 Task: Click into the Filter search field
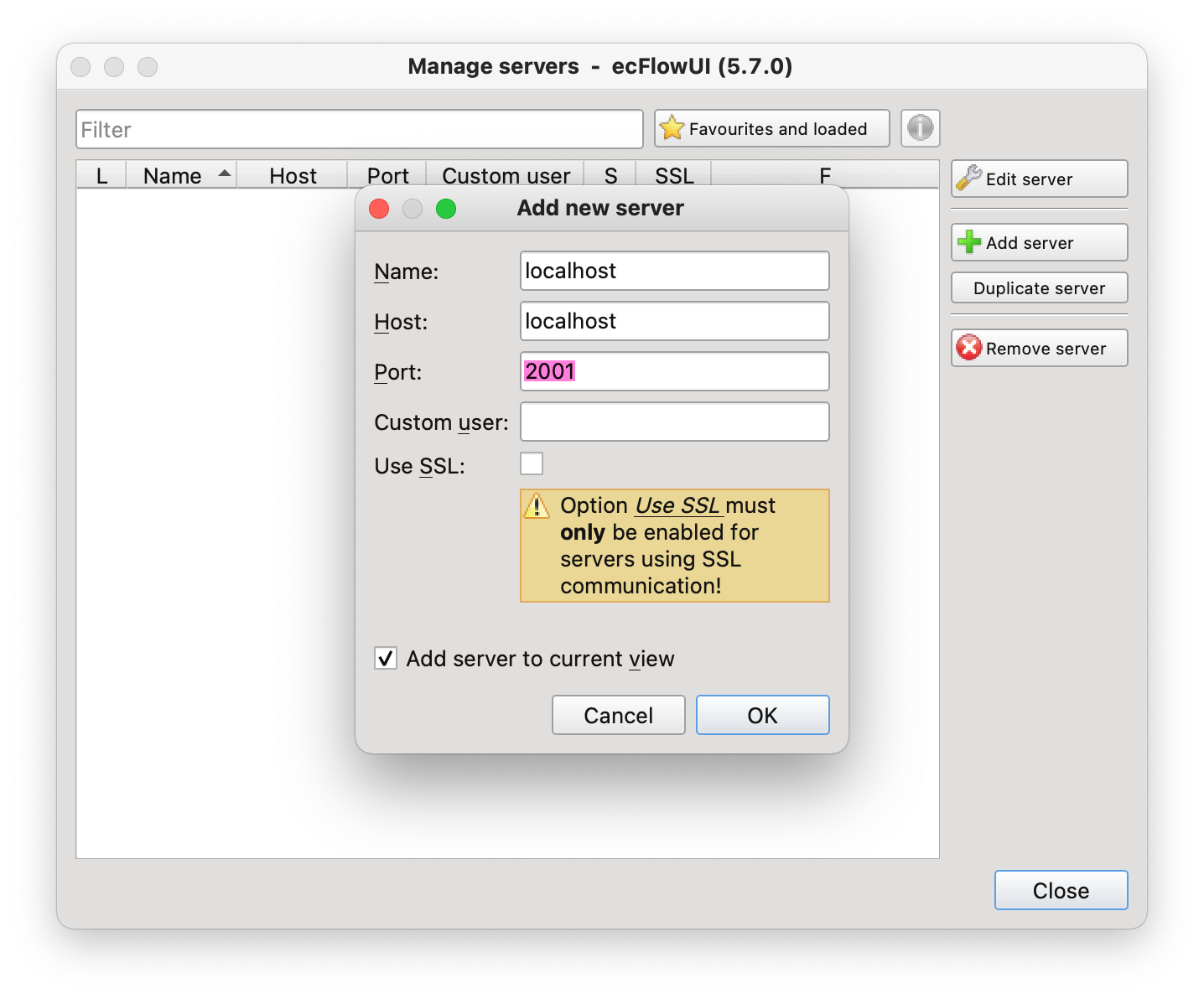point(359,129)
